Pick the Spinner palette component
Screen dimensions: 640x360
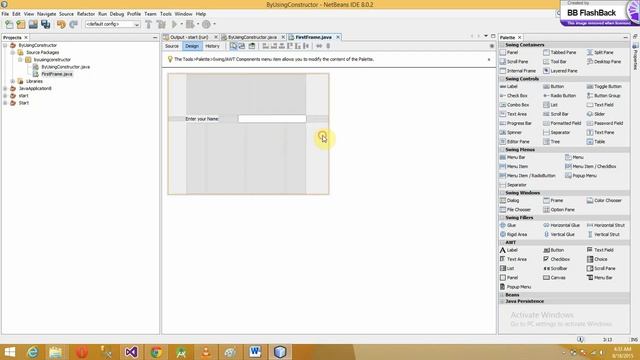511,133
